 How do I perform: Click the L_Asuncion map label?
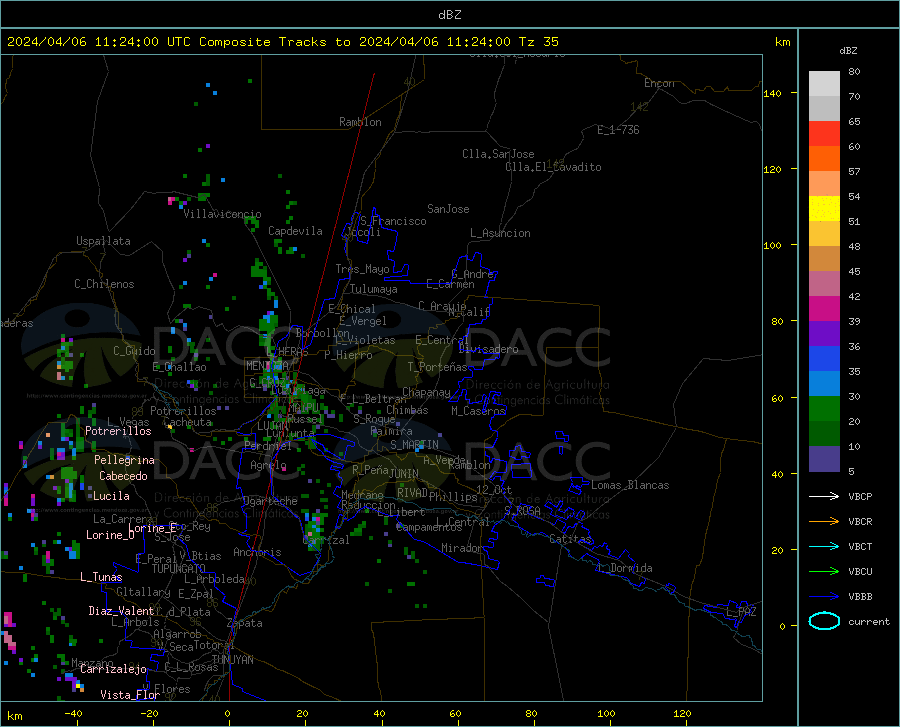pos(500,233)
